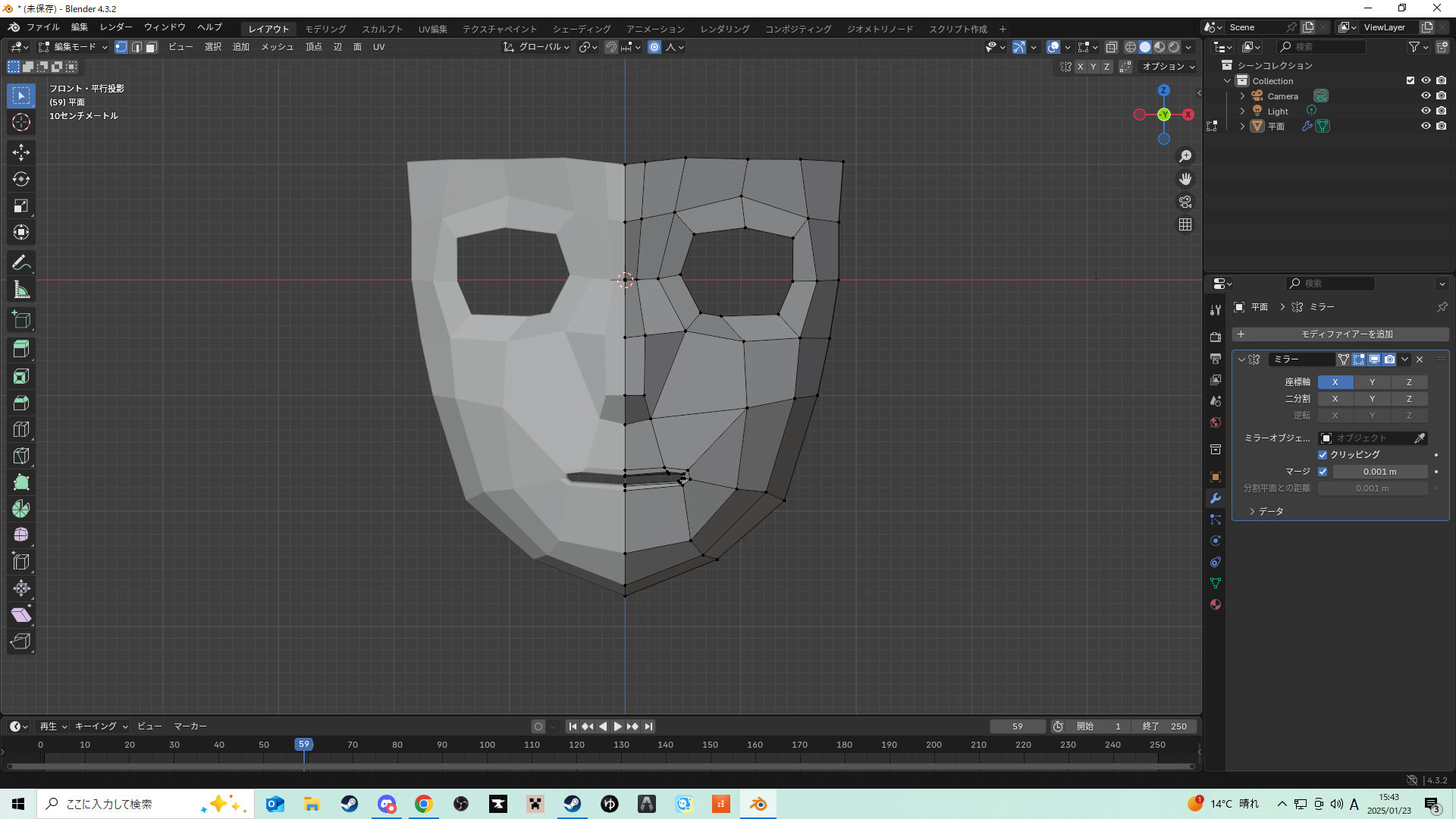This screenshot has height=819, width=1456.
Task: Switch to face select mode
Action: [151, 47]
